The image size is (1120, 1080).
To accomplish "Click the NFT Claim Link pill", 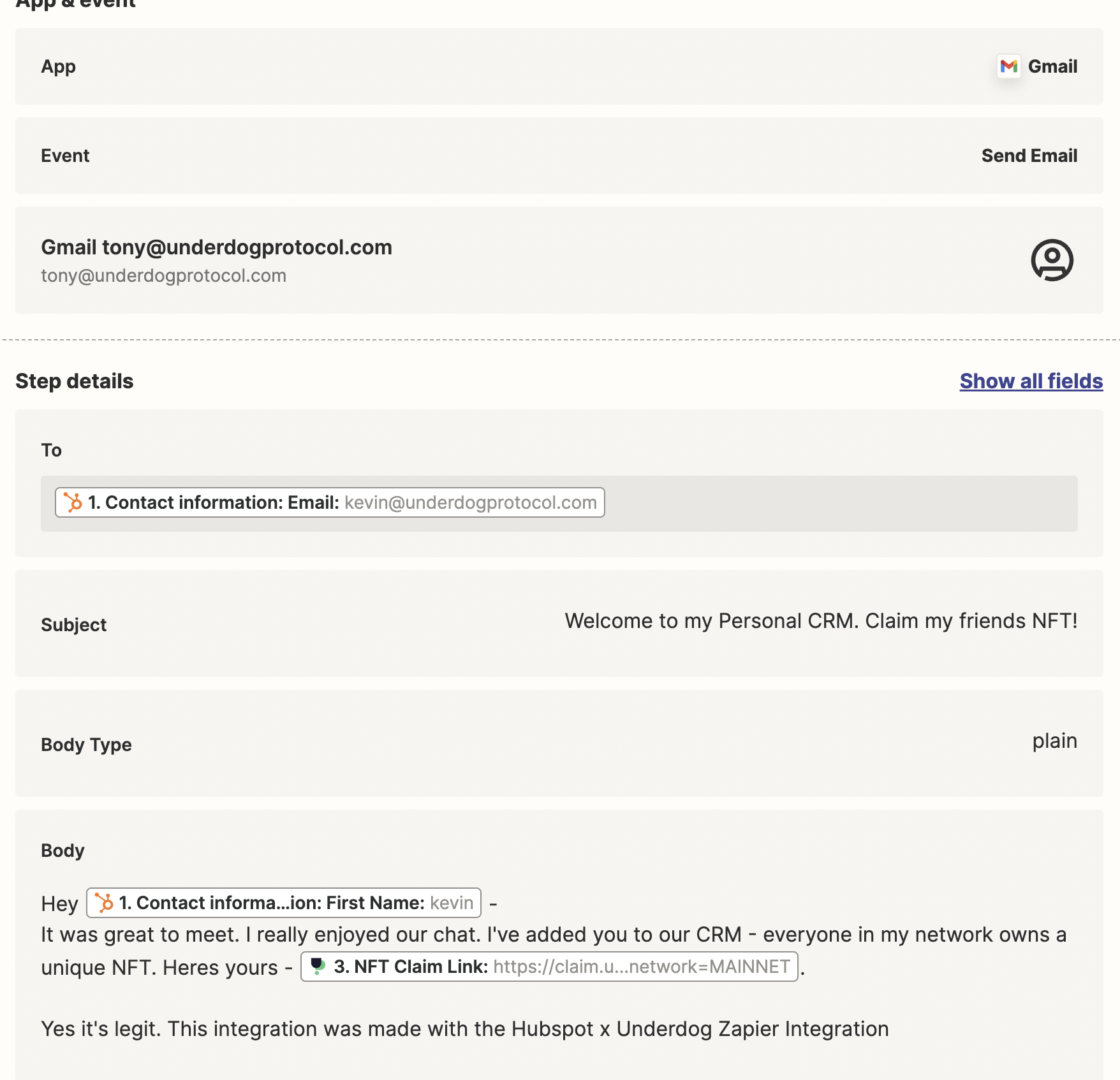I will tap(549, 967).
